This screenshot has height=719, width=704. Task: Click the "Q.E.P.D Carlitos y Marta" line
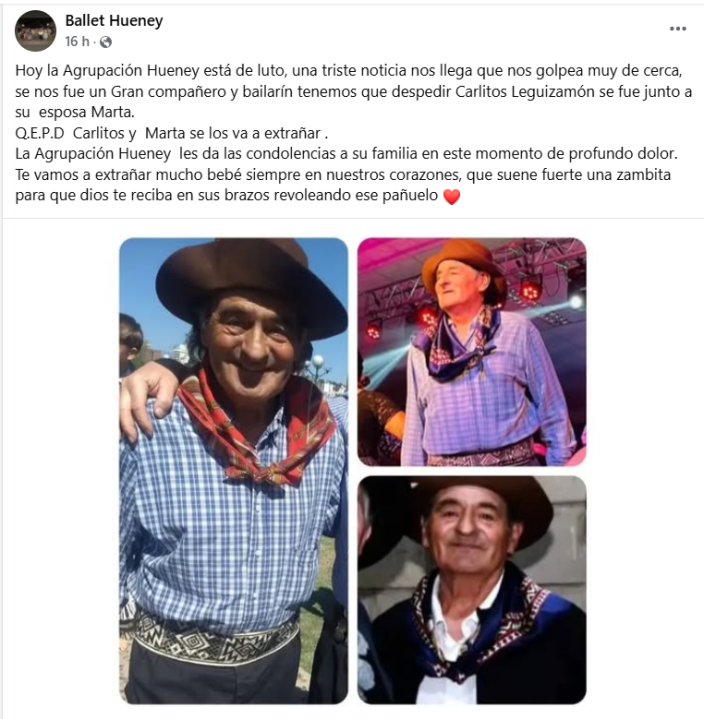[172, 133]
